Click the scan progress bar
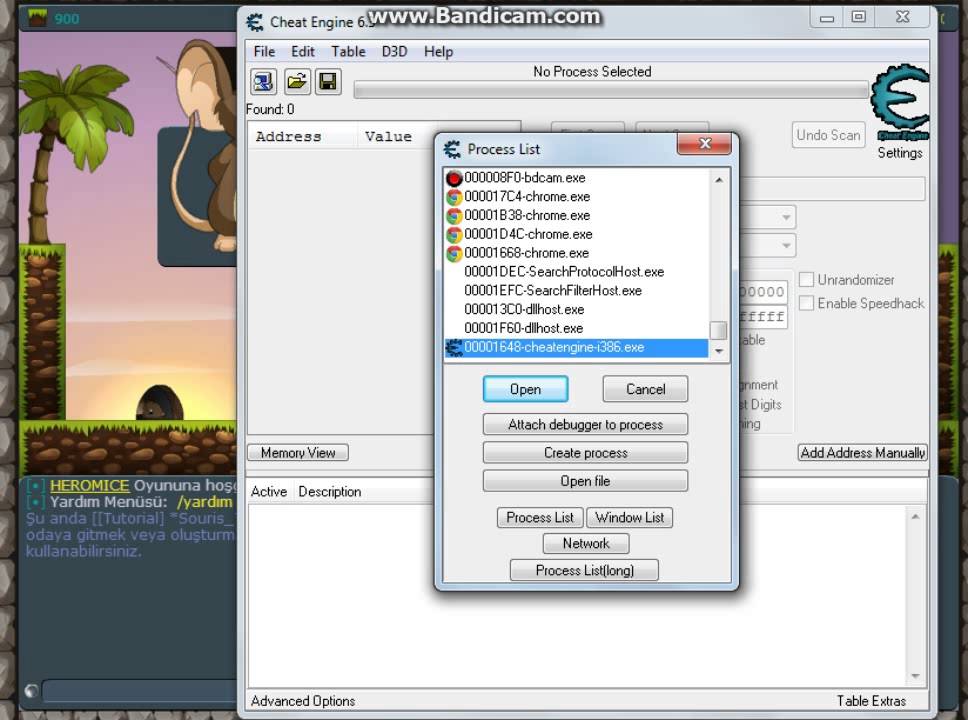 611,90
